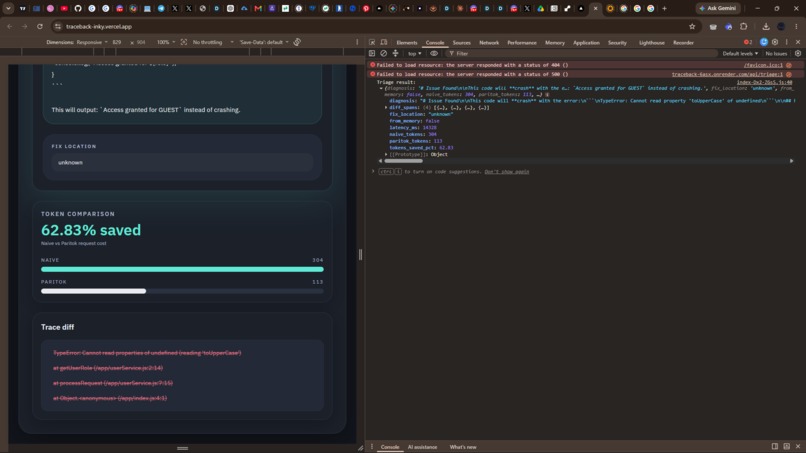Expand the diff_spans array
Screen dimensions: 806x453
coord(386,108)
